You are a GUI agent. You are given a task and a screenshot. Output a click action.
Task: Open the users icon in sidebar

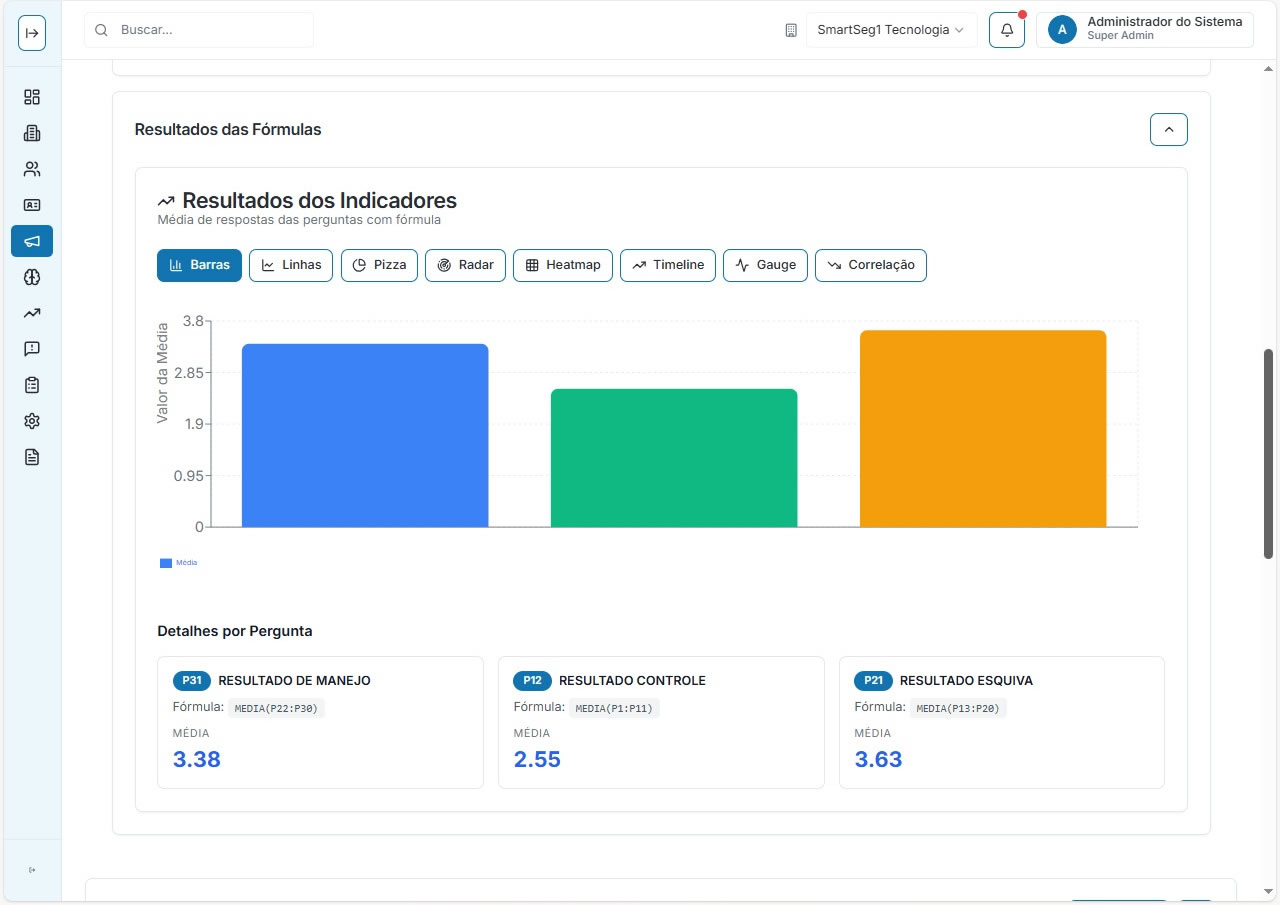tap(32, 169)
